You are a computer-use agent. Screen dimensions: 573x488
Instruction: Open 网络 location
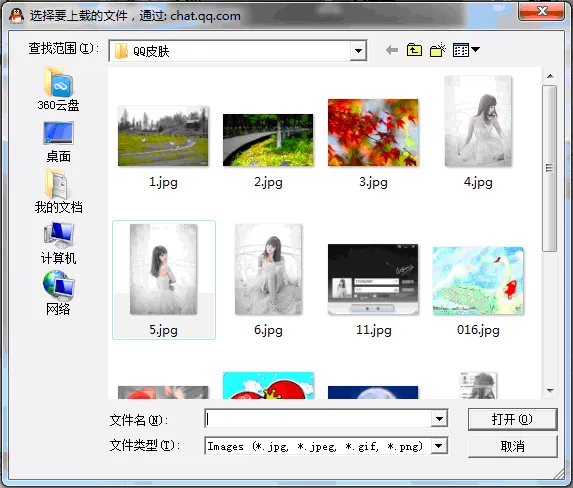[x=58, y=293]
